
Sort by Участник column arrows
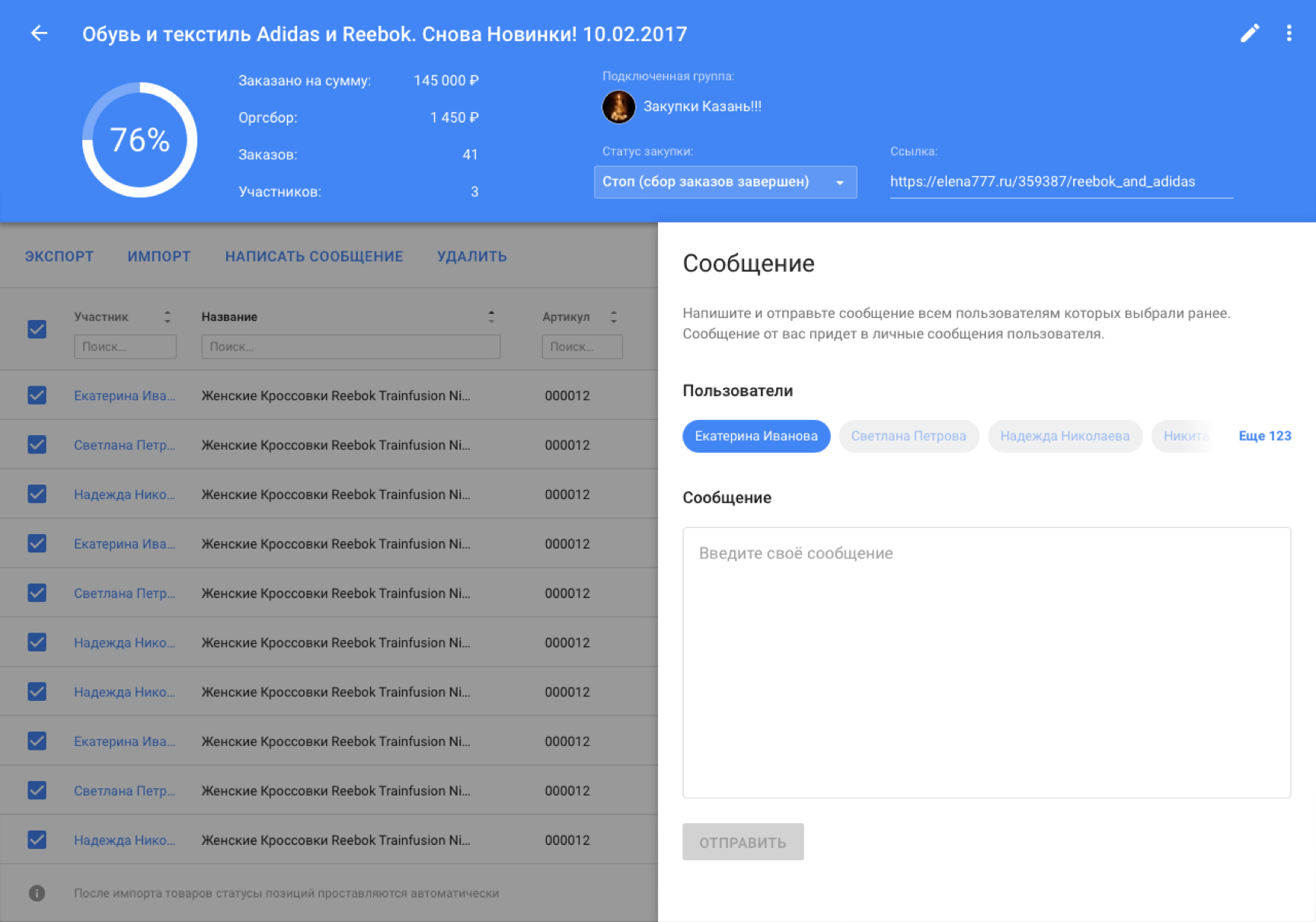168,317
